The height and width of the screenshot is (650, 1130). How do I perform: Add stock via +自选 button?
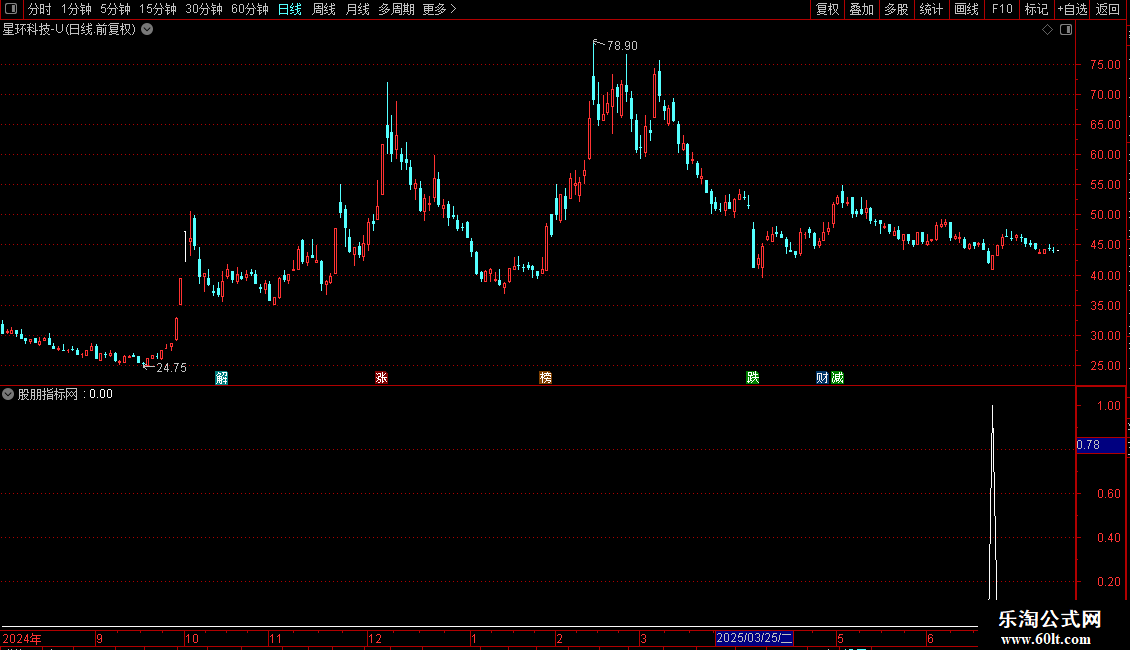tap(1072, 9)
